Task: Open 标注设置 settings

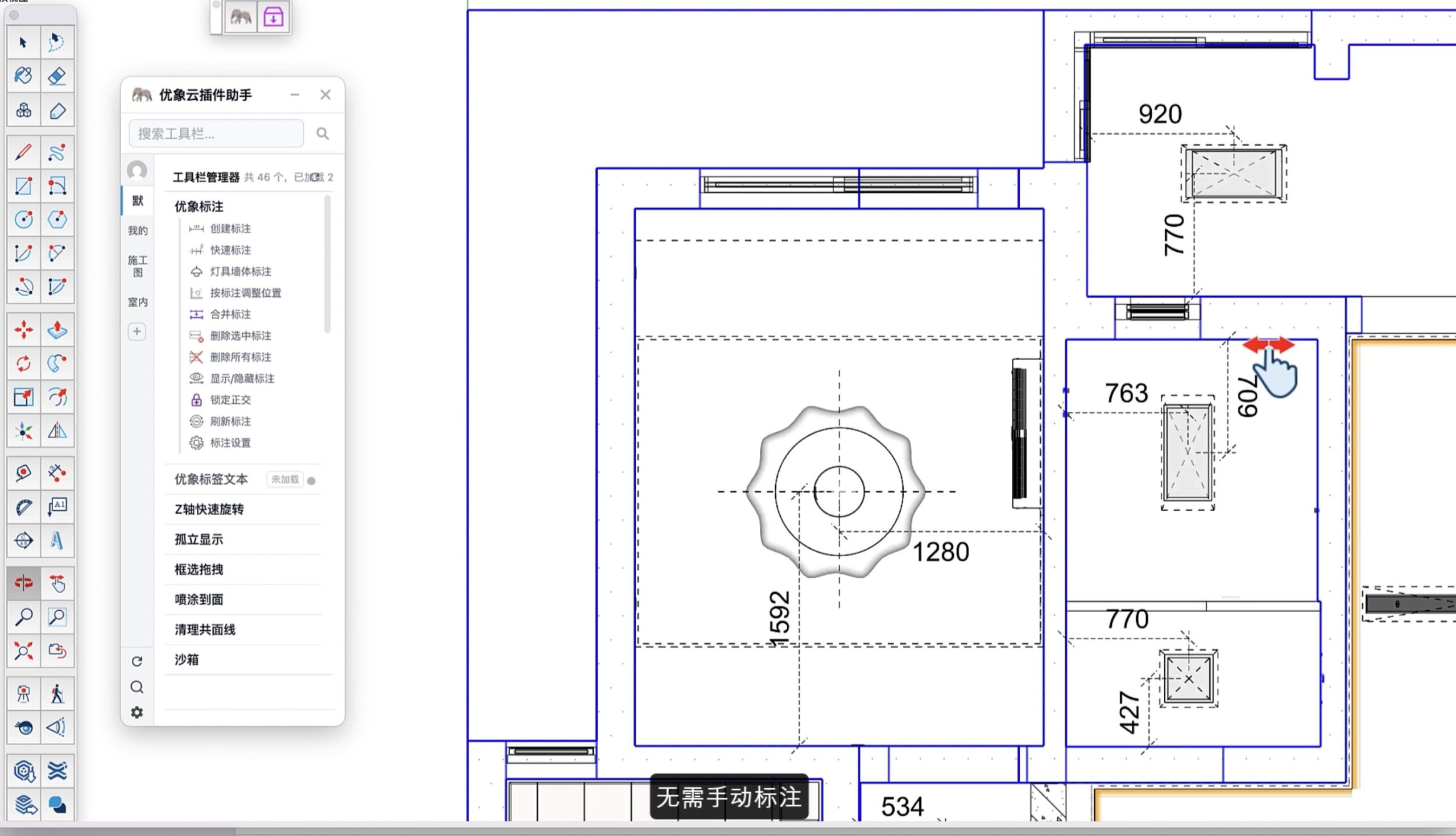Action: [x=221, y=442]
